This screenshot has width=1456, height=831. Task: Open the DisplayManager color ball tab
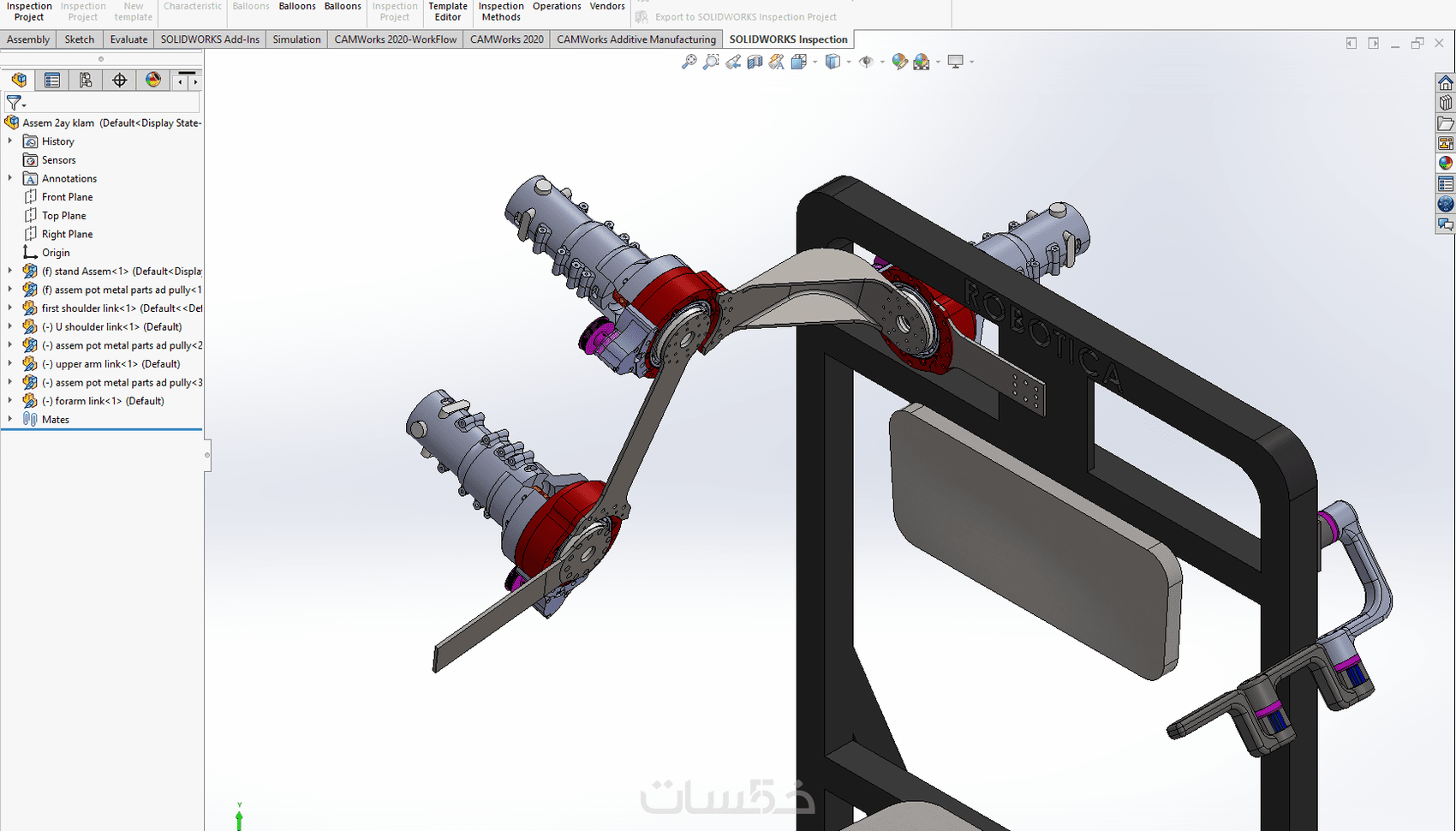pyautogui.click(x=153, y=80)
